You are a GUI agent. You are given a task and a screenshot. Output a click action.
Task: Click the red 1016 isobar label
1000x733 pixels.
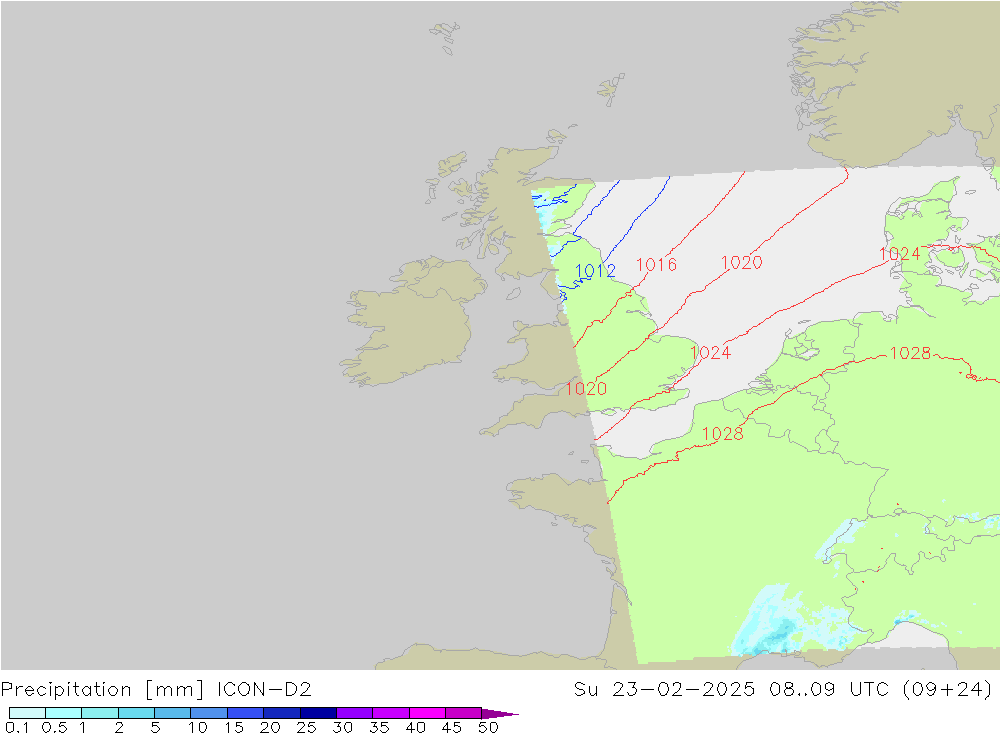pos(656,264)
